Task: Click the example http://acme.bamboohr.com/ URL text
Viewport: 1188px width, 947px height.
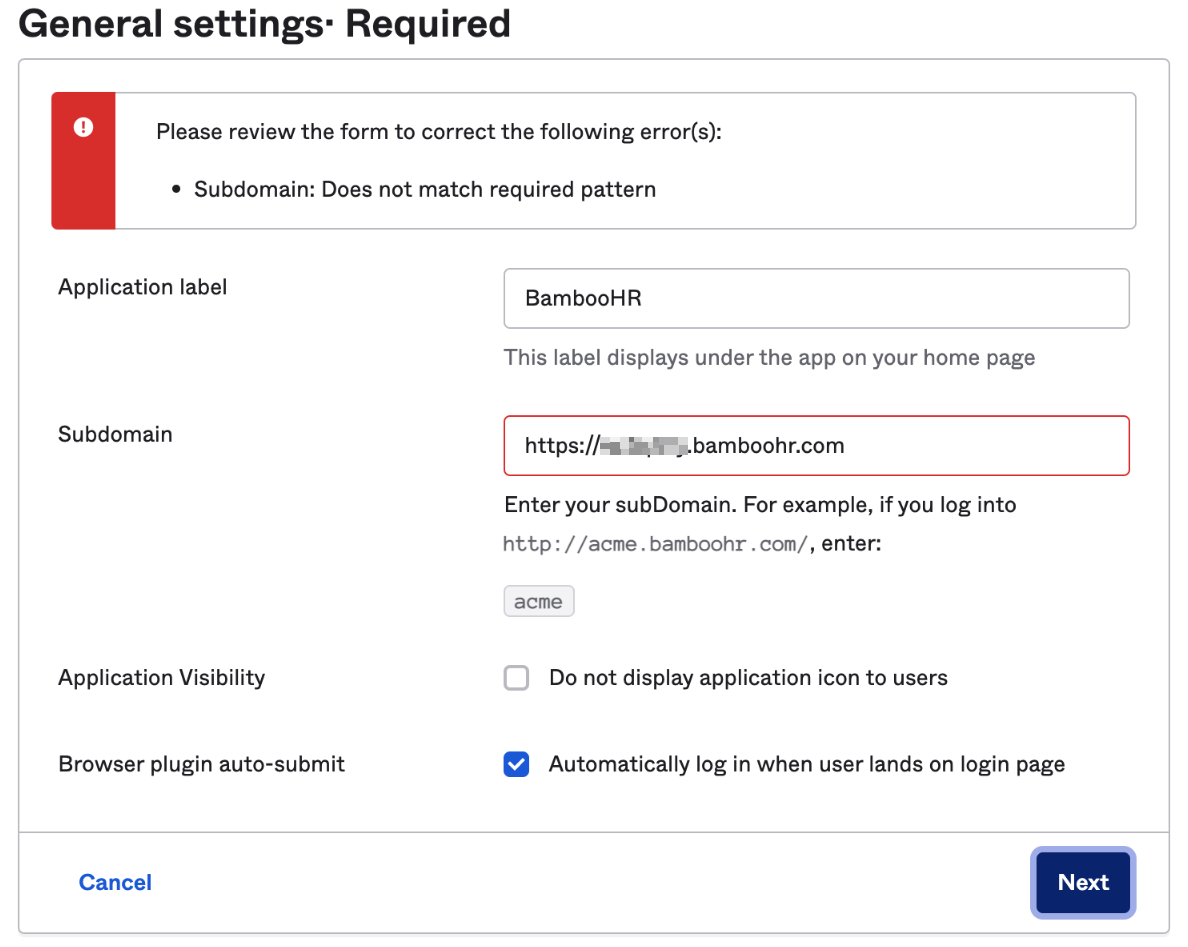Action: coord(654,546)
